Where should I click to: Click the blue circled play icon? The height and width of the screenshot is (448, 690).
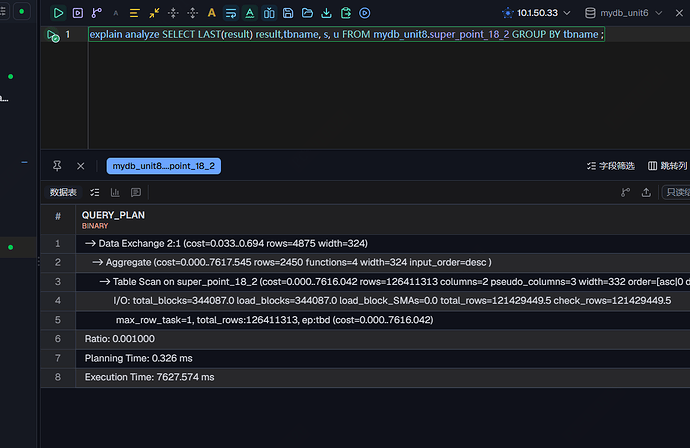(365, 13)
